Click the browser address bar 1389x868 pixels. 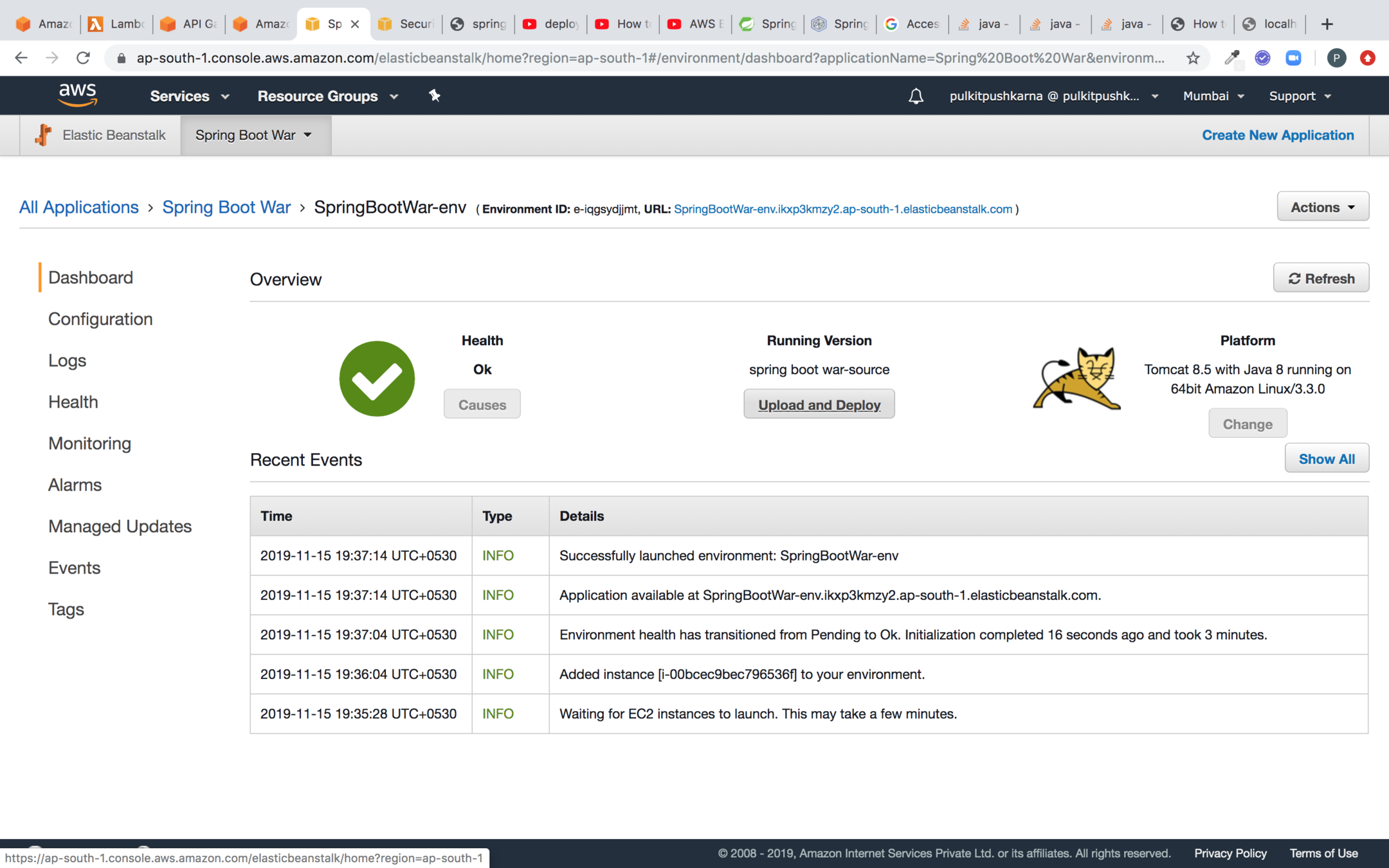tap(649, 59)
